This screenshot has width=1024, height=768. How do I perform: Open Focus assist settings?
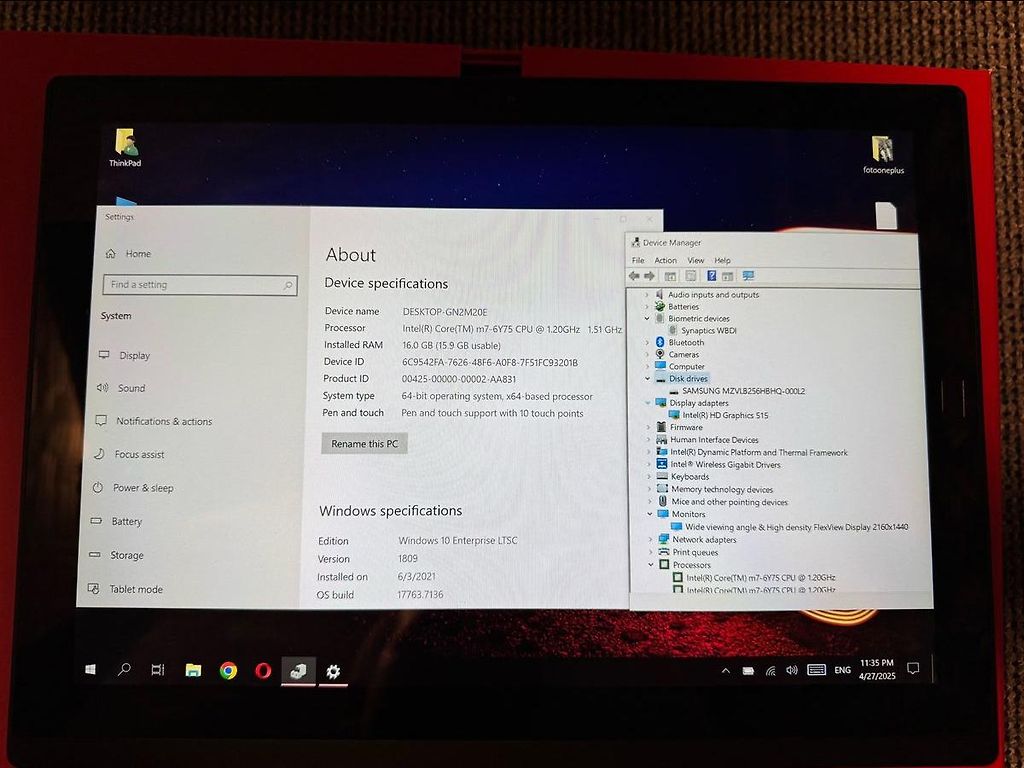tap(129, 454)
